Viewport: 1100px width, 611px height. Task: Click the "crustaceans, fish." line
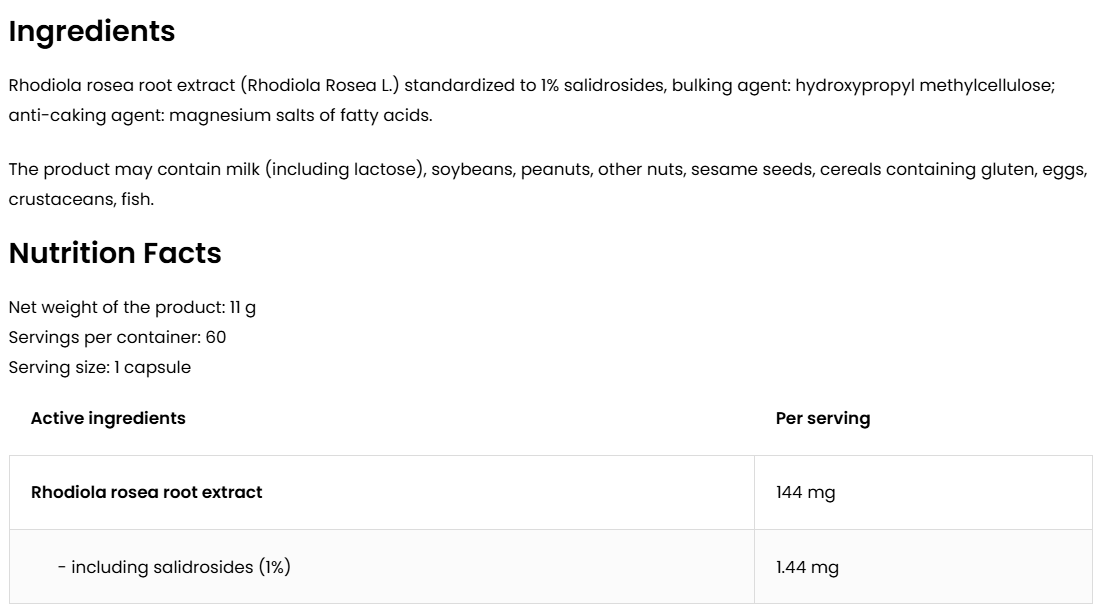(x=81, y=199)
